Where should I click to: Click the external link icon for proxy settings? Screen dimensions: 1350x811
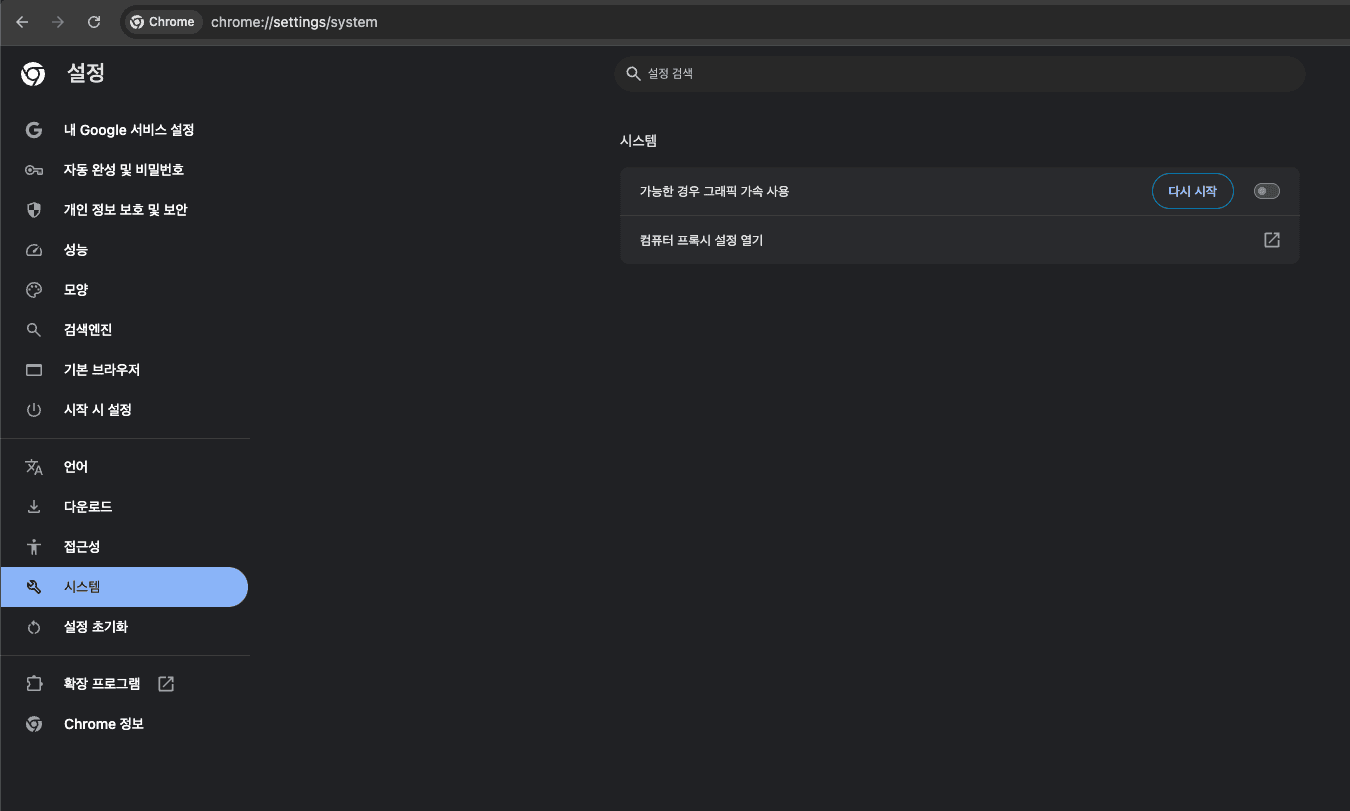(x=1271, y=240)
